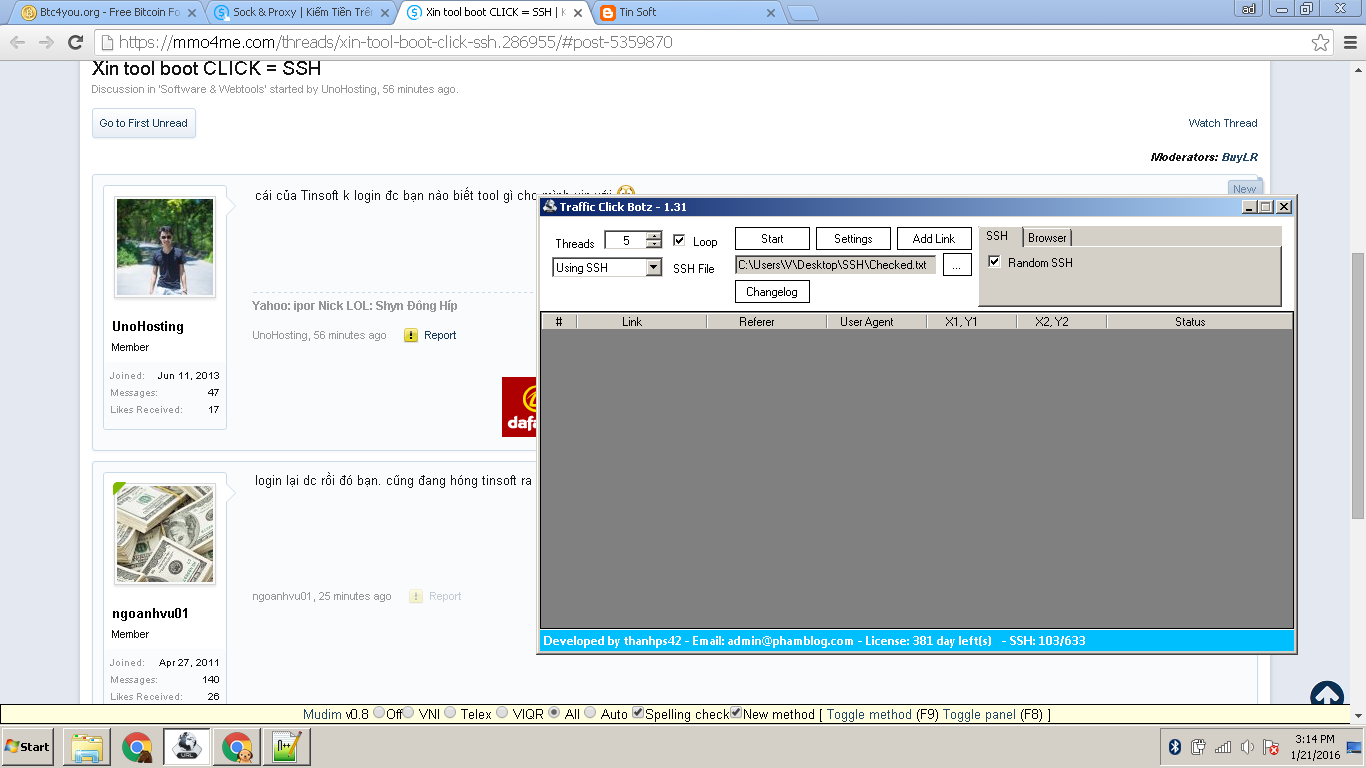Click the Threads number field

pyautogui.click(x=625, y=240)
